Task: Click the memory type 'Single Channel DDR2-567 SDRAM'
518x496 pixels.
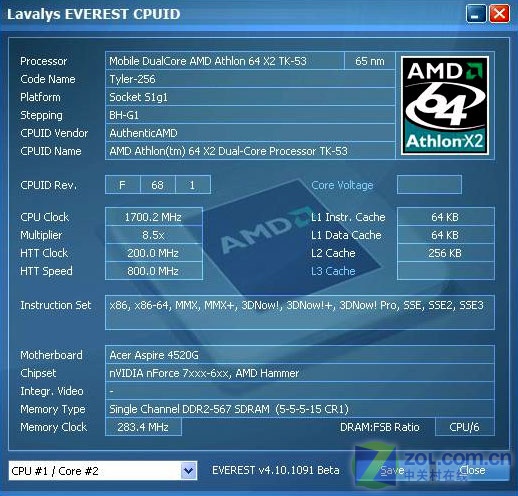Action: [x=189, y=409]
